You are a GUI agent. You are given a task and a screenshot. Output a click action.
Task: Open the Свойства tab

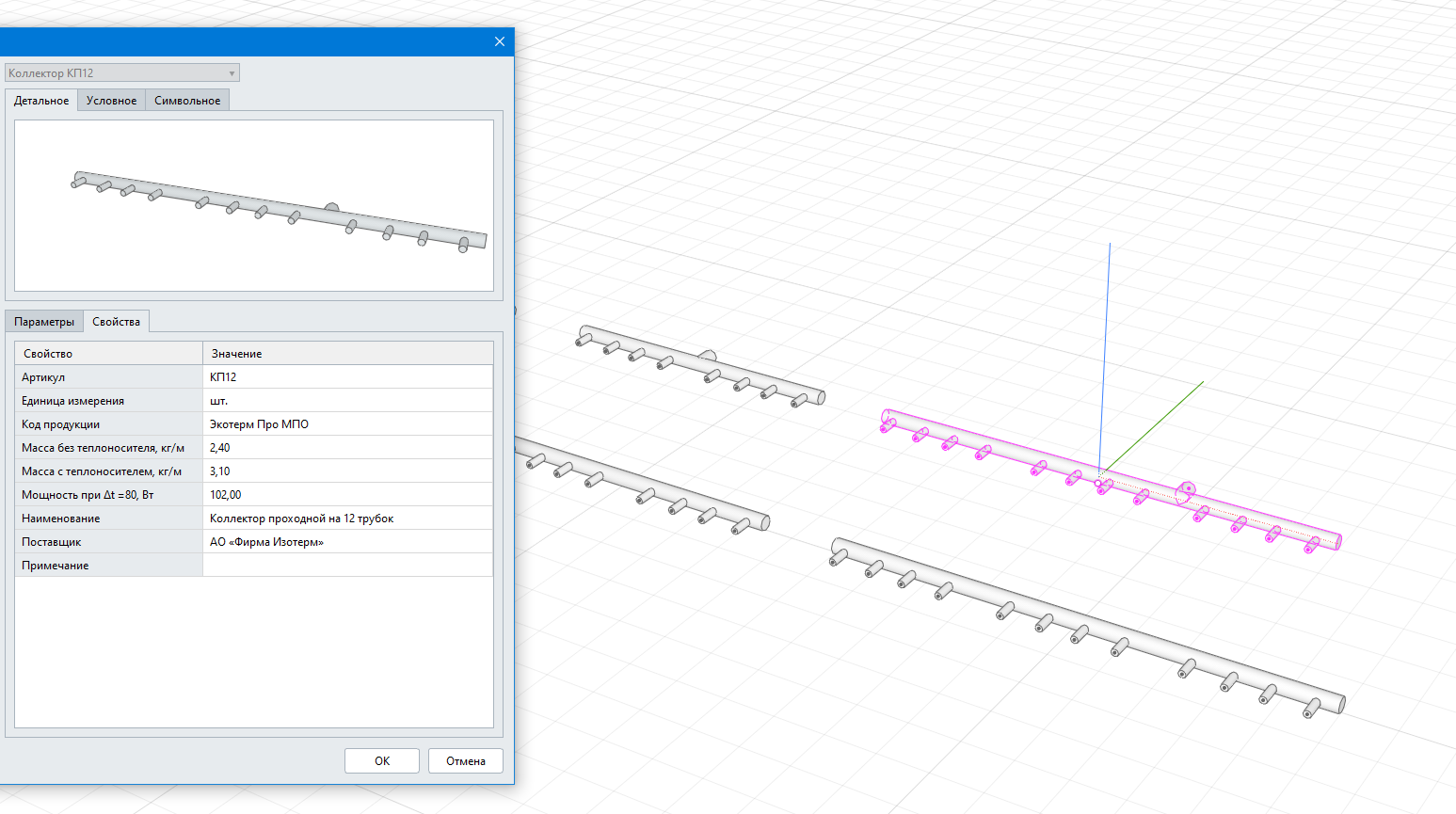116,322
